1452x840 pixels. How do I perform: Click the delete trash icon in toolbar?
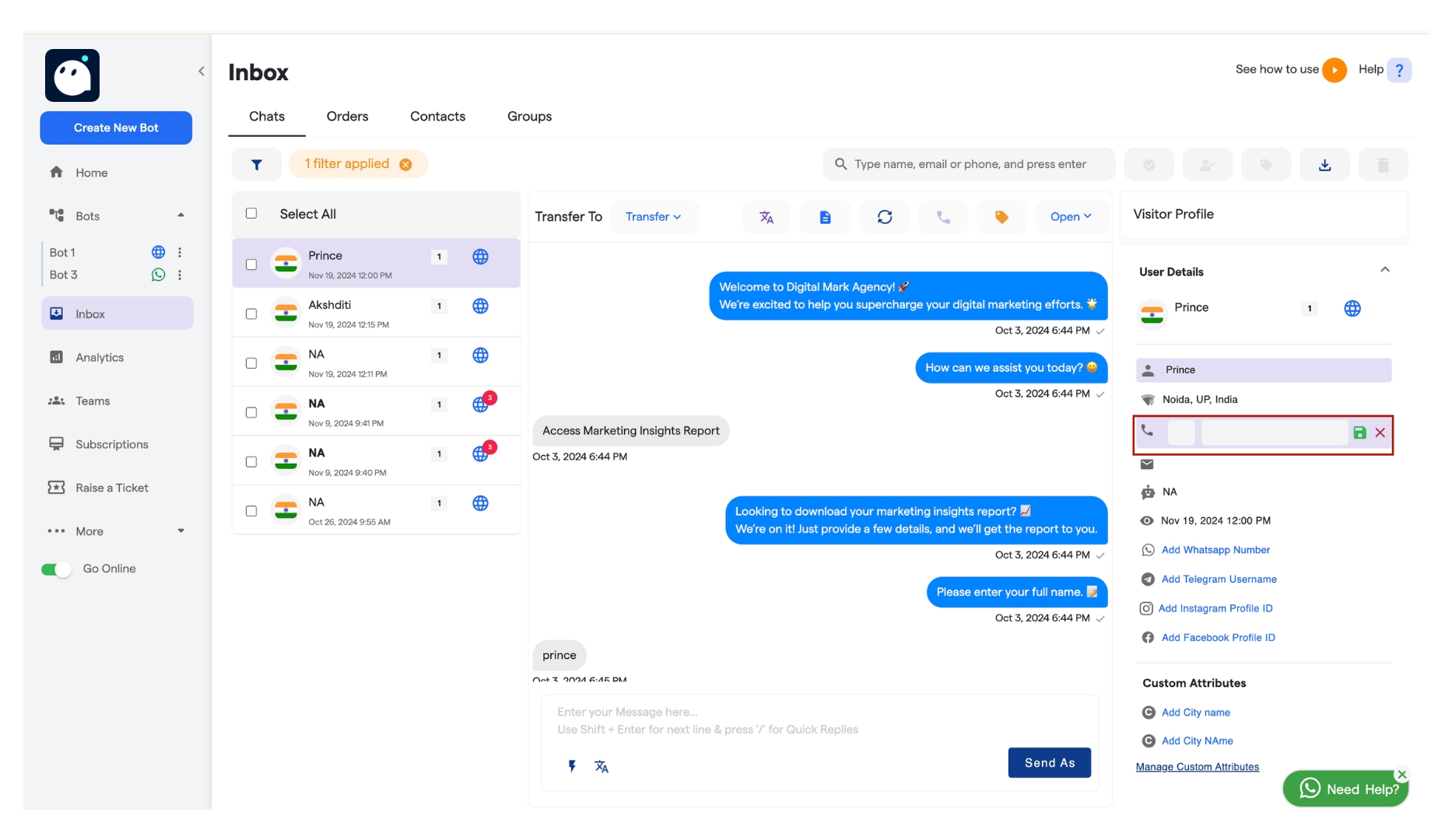tap(1383, 164)
